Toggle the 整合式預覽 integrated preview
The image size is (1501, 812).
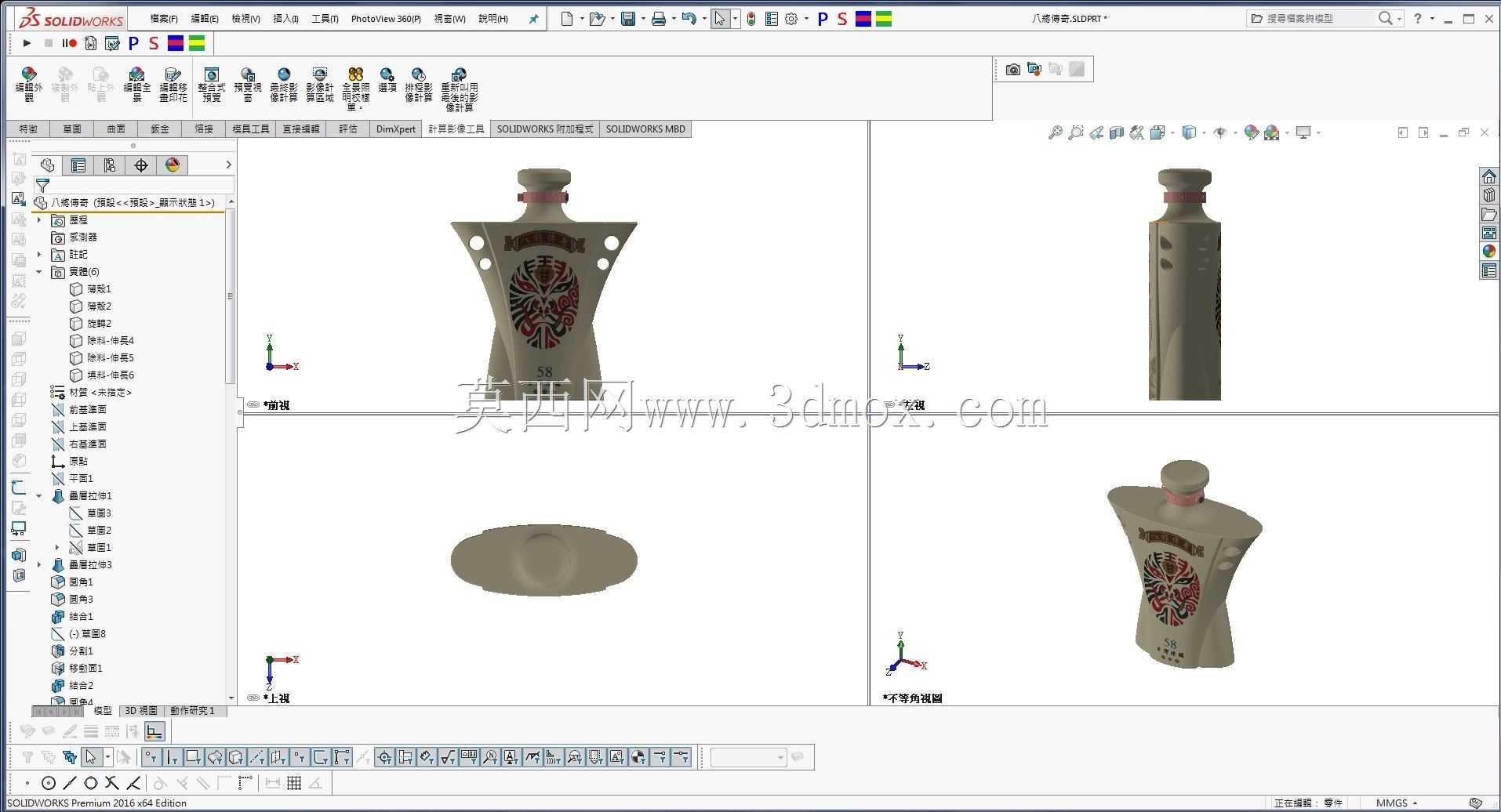212,85
